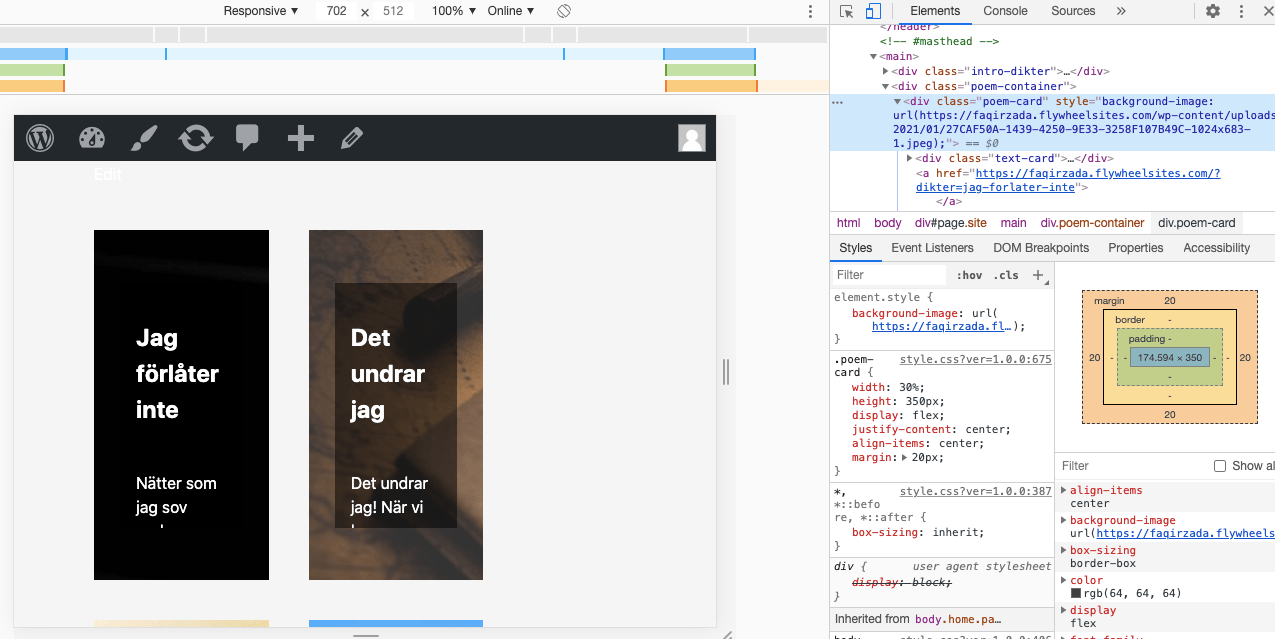Open the 100% zoom dropdown

click(453, 11)
